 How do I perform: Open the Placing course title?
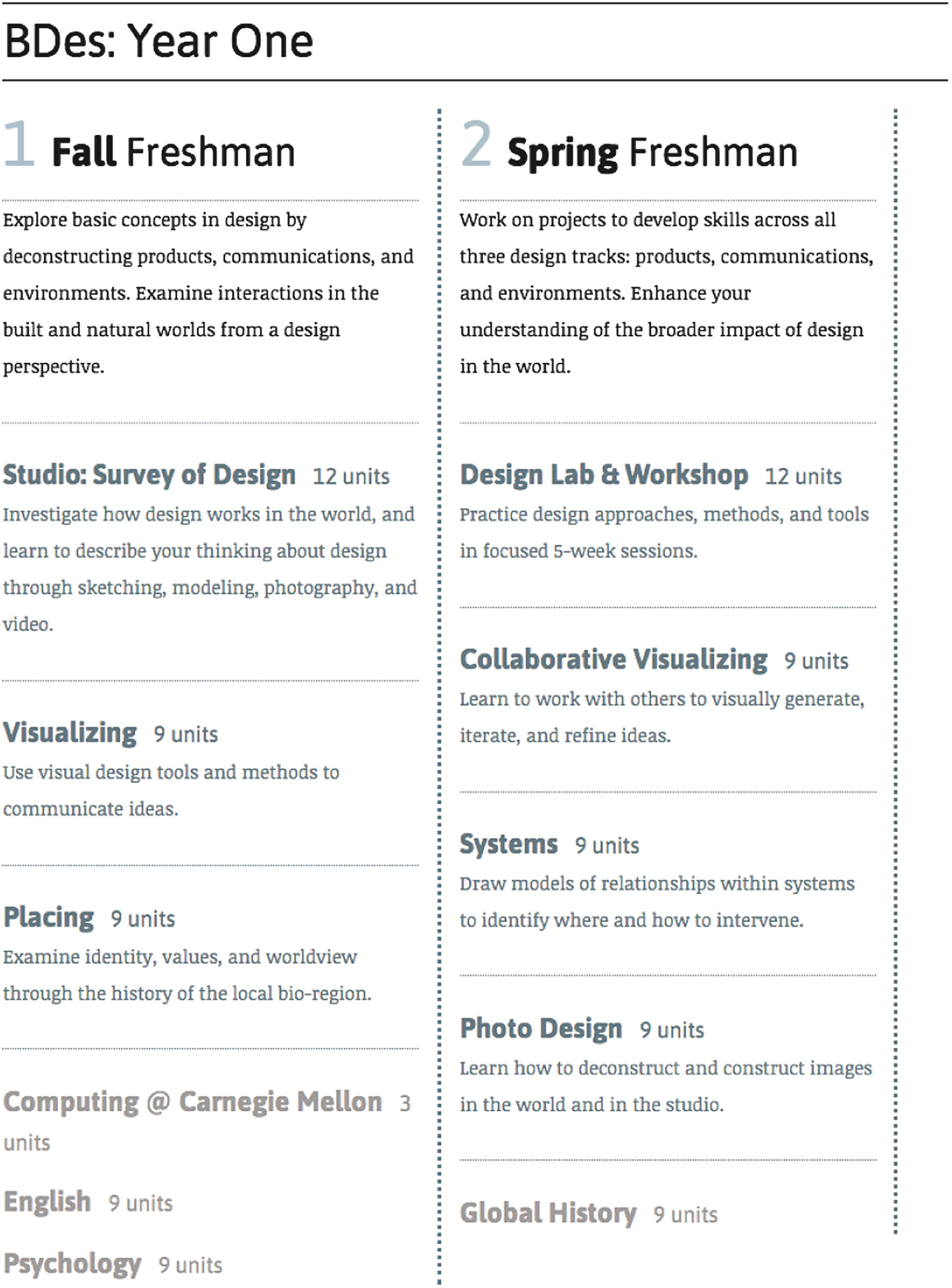point(48,917)
